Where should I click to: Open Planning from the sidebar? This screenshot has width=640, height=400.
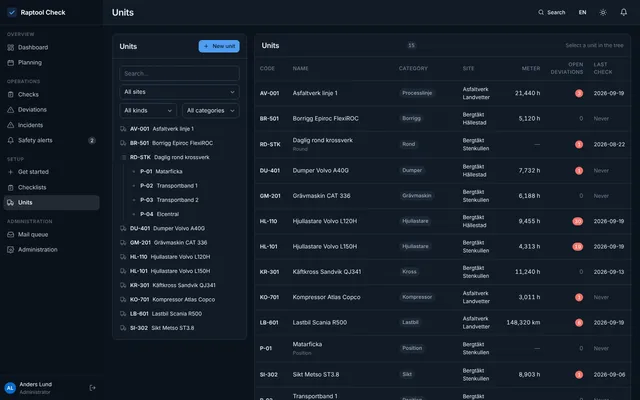pos(51,62)
